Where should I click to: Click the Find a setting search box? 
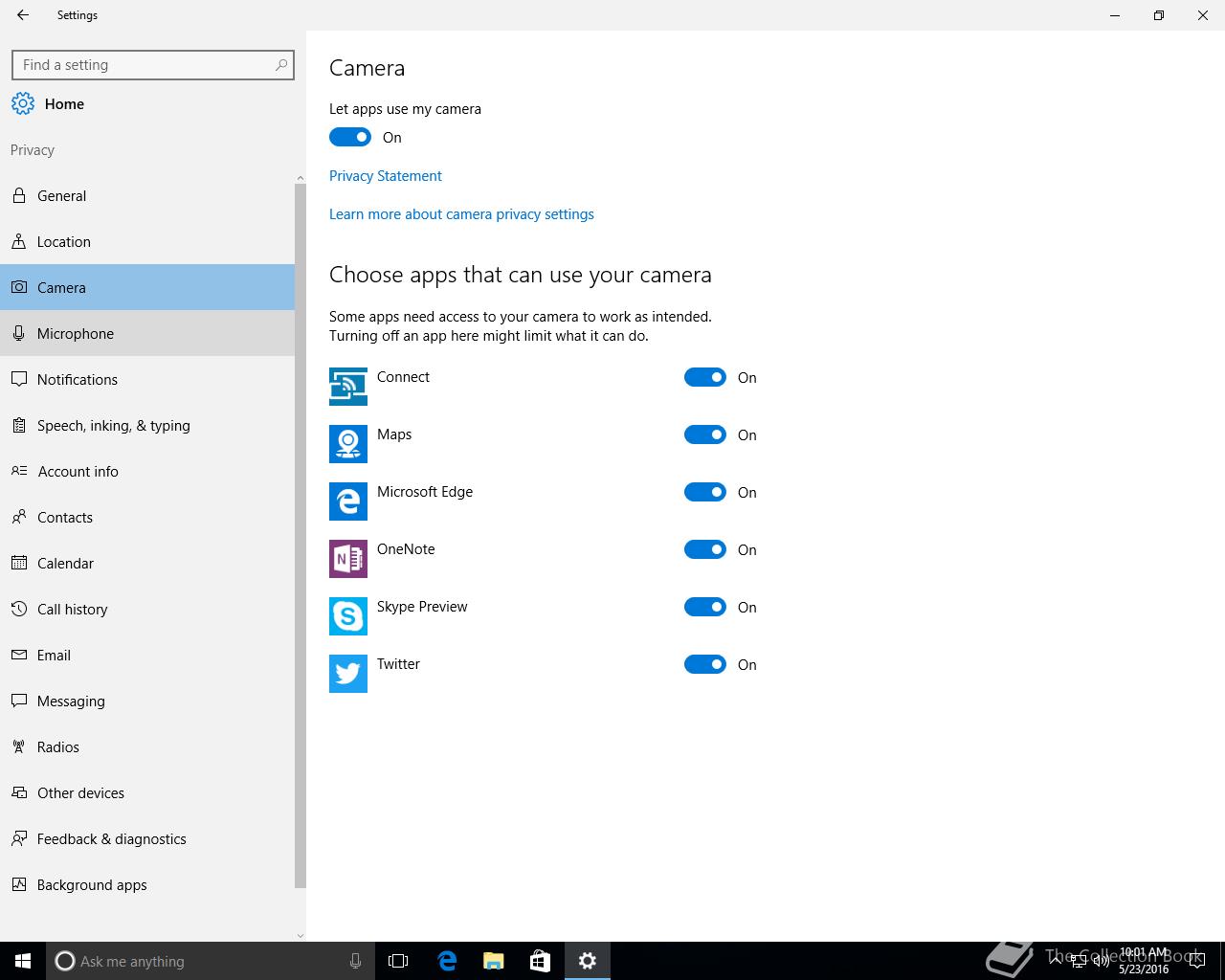point(144,65)
